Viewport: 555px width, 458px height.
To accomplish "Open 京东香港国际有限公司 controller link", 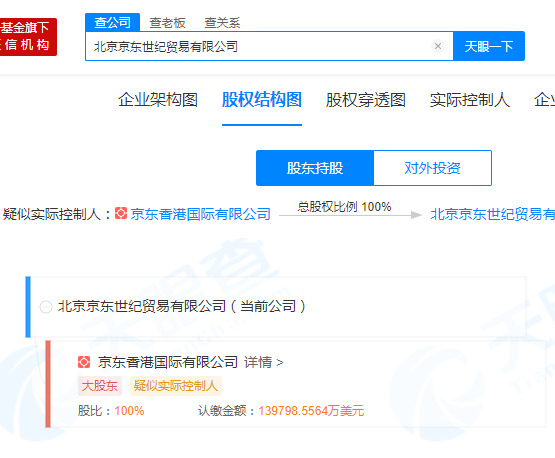I will pyautogui.click(x=201, y=214).
